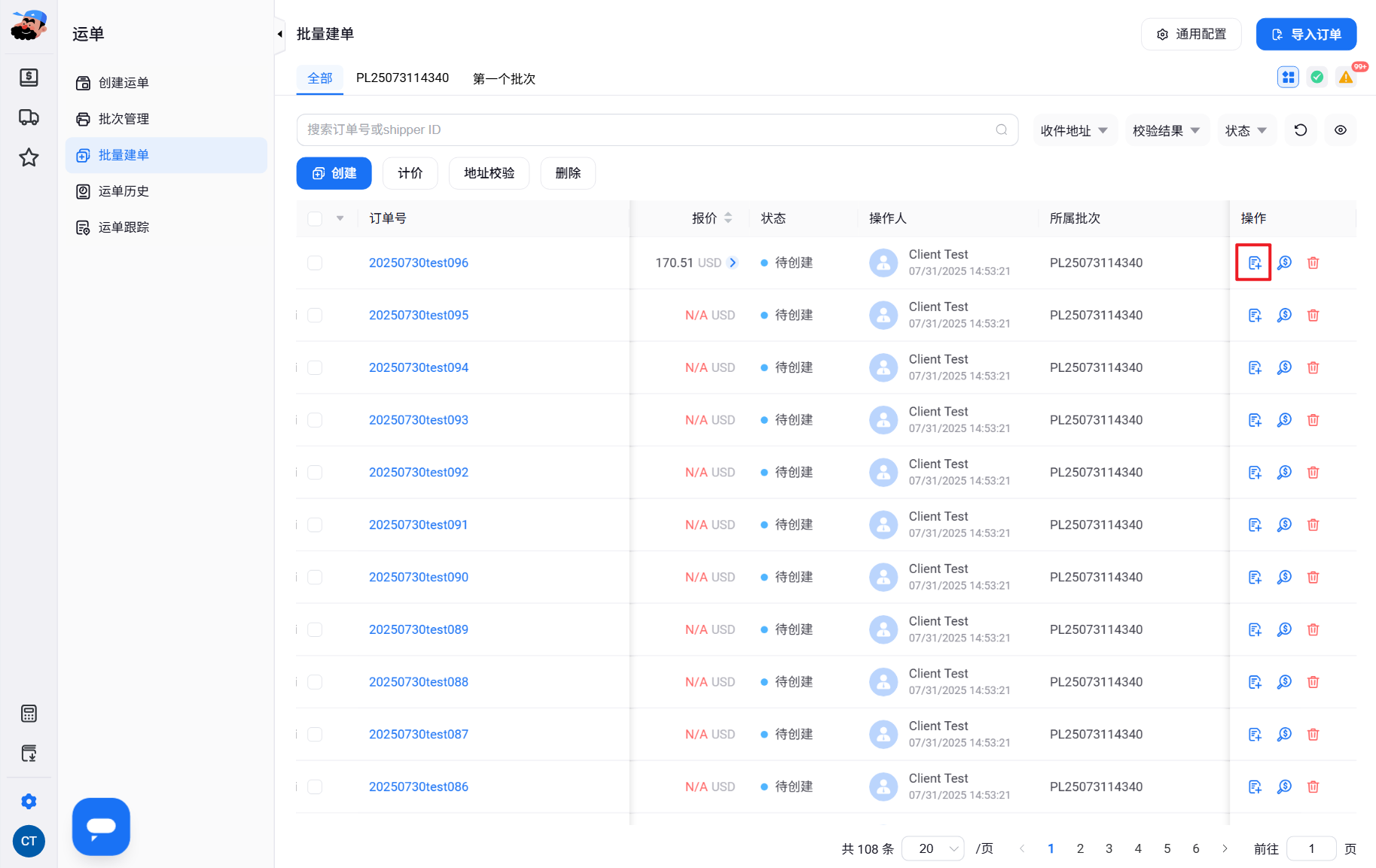
Task: Collapse the left sidebar panel arrow
Action: coord(279,34)
